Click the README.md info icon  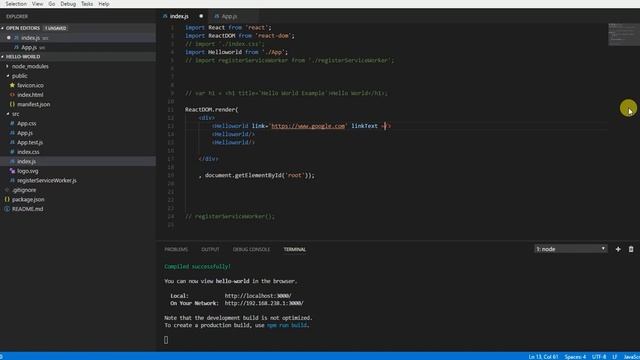[7, 209]
